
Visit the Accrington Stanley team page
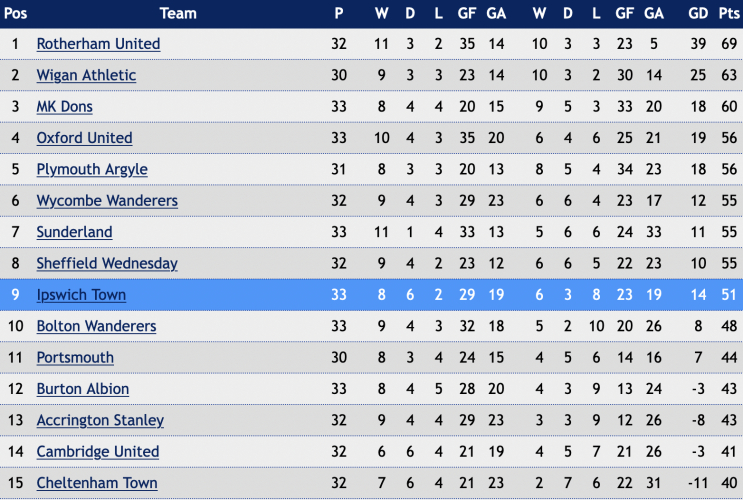(x=100, y=420)
